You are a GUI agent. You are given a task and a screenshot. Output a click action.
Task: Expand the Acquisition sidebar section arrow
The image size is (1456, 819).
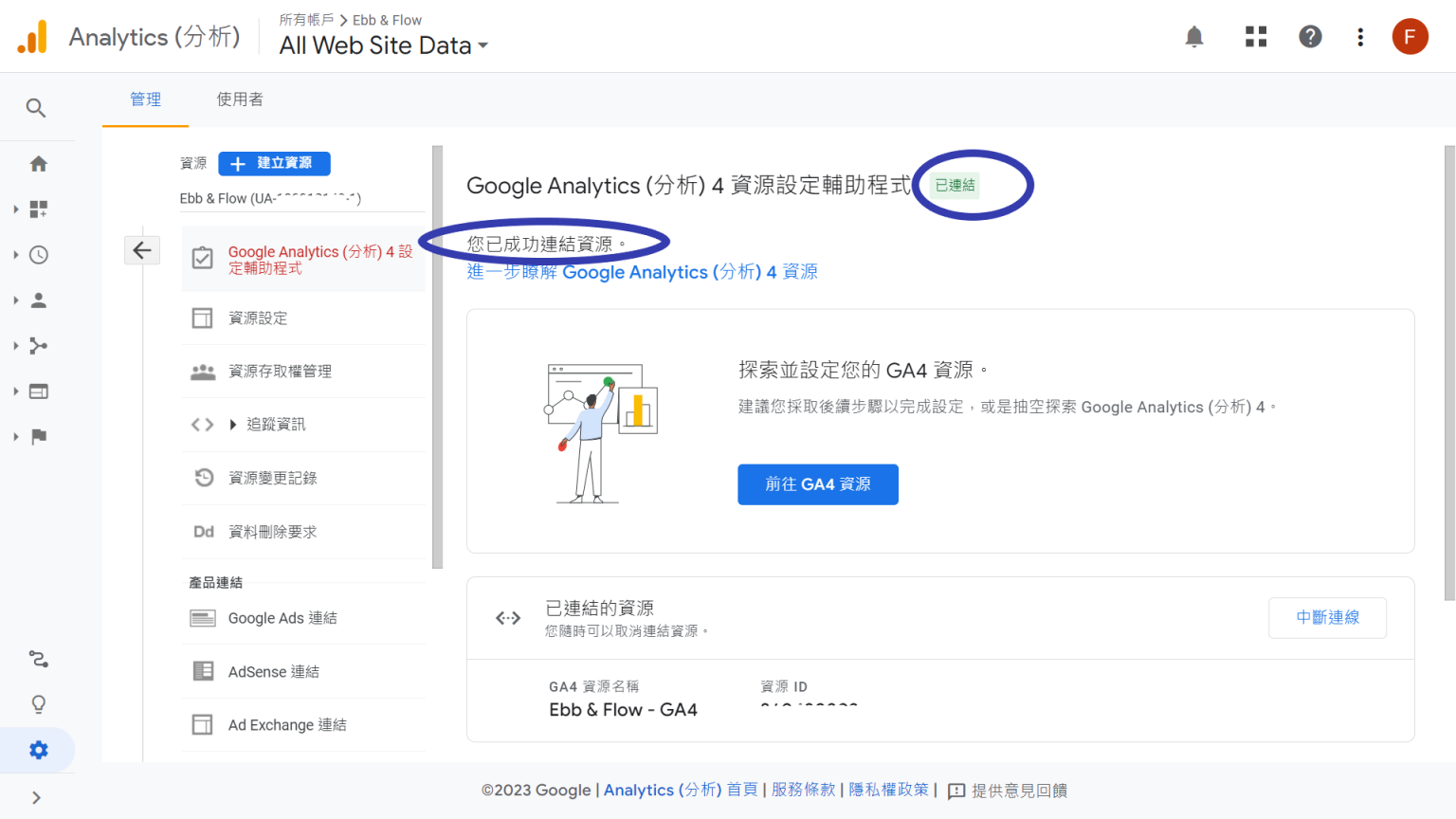click(16, 346)
